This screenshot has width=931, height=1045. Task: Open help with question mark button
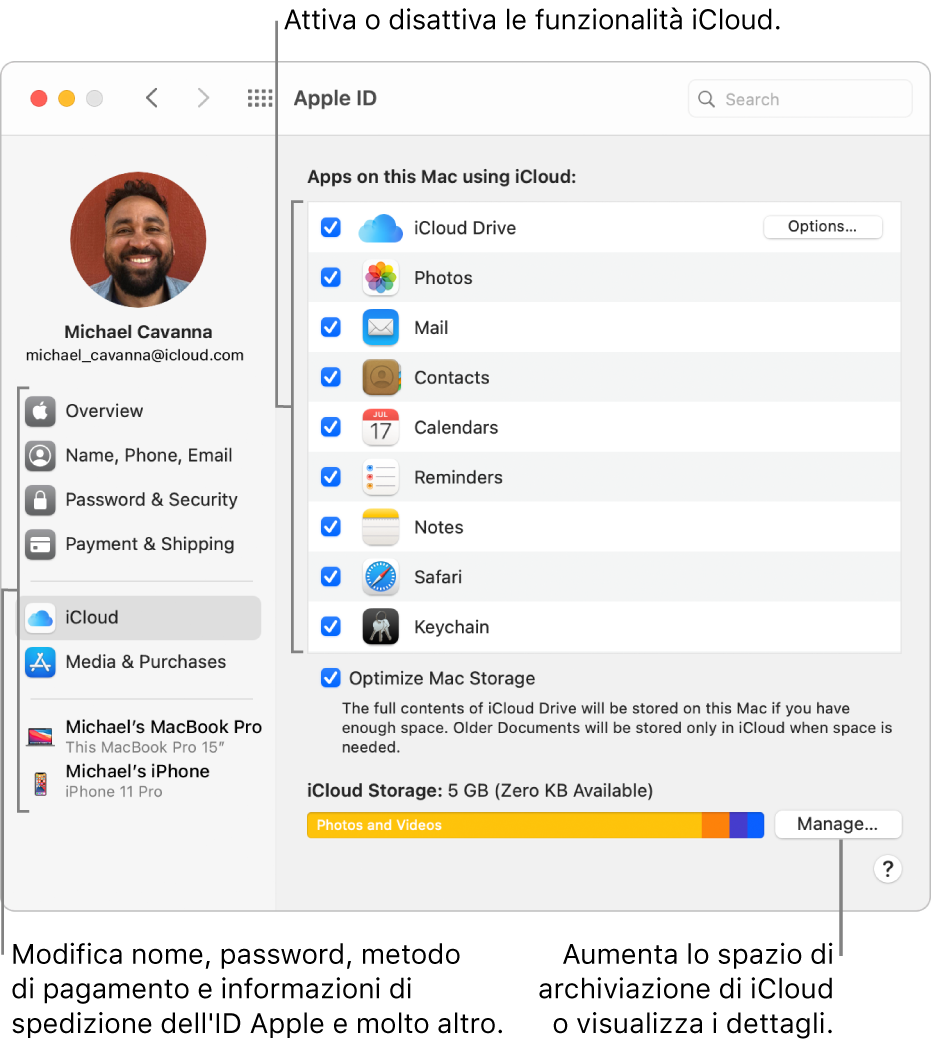pyautogui.click(x=888, y=869)
